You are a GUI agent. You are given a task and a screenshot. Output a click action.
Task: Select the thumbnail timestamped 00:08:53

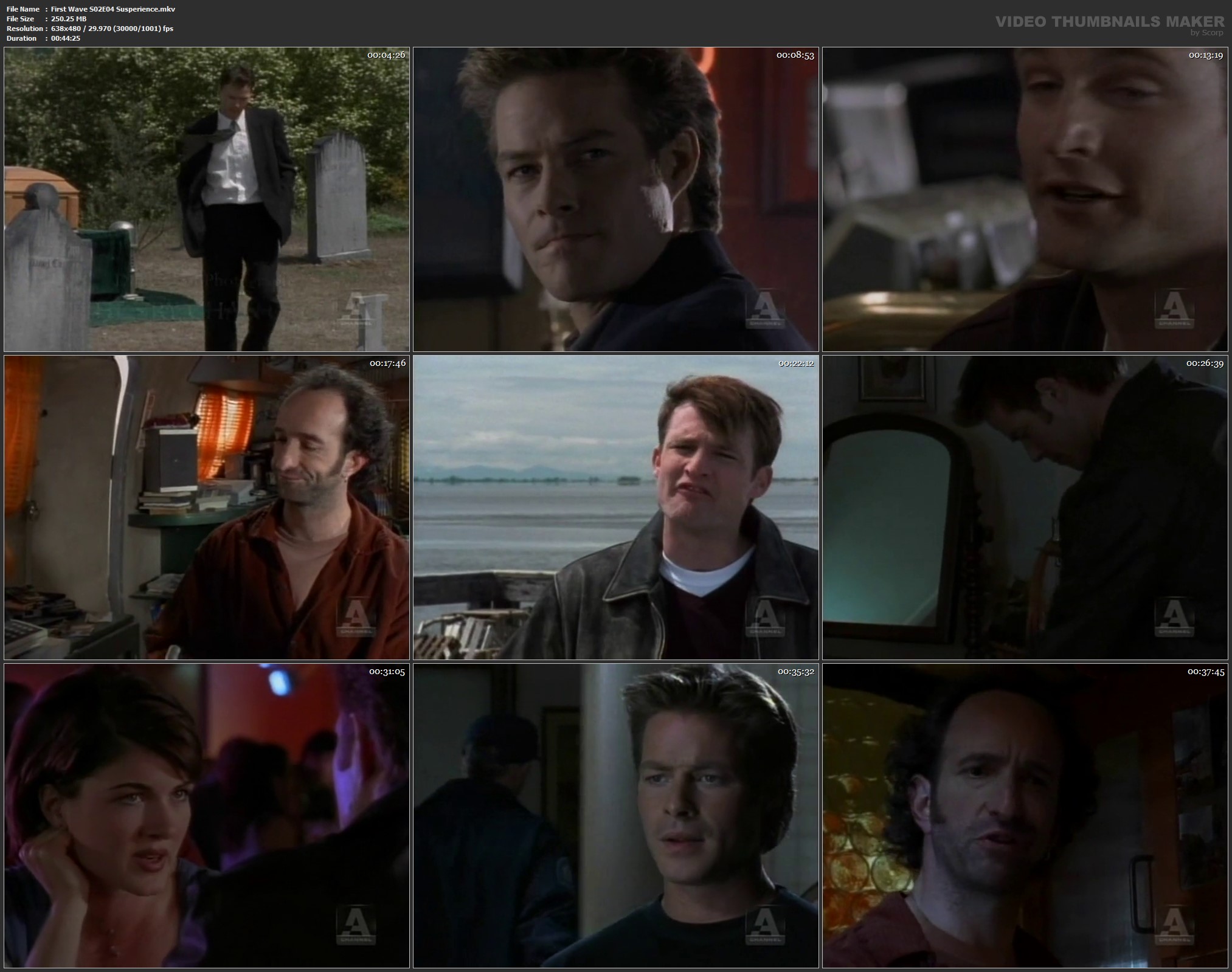(x=615, y=199)
